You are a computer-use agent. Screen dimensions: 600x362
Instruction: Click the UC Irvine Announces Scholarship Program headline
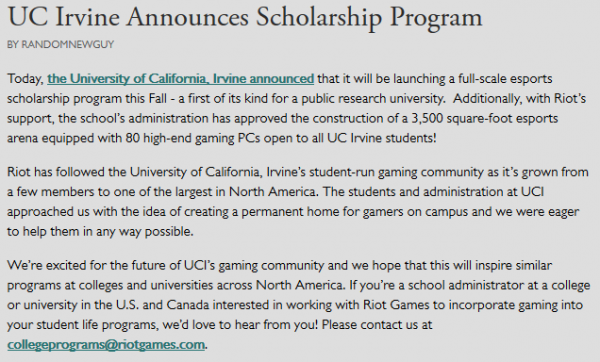click(245, 18)
